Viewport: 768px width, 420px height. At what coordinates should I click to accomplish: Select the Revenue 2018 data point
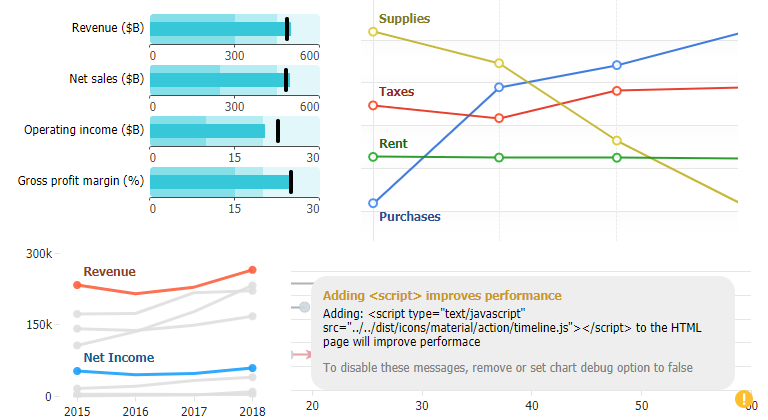(252, 270)
